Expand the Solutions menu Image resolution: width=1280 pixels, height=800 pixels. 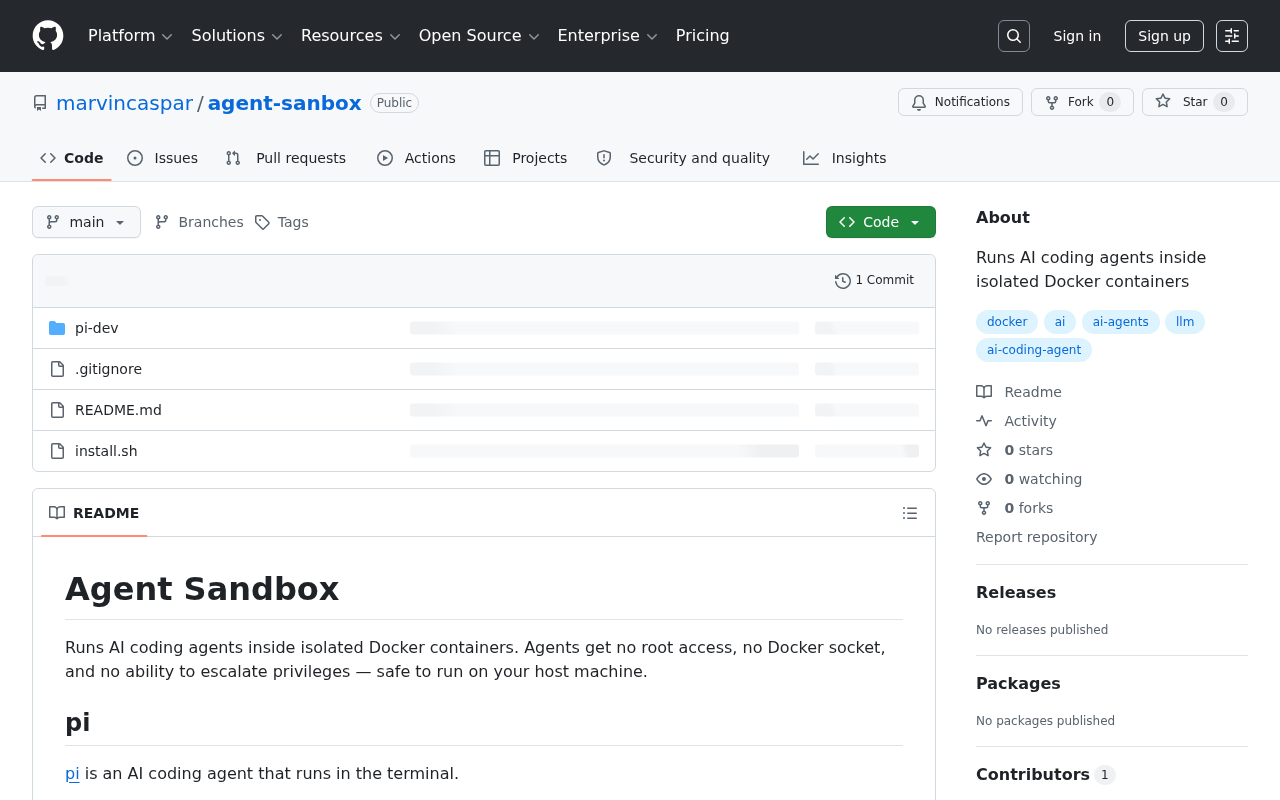pyautogui.click(x=237, y=36)
